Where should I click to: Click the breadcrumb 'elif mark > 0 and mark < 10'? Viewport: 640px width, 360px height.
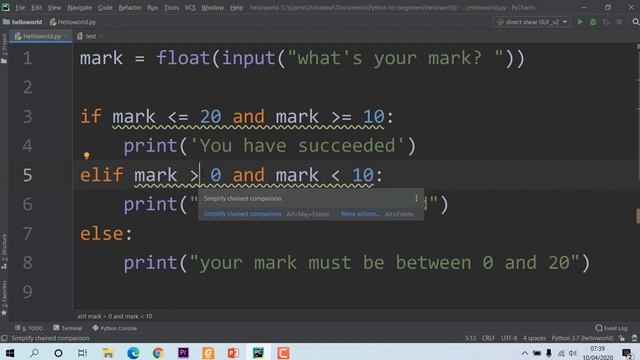[115, 316]
